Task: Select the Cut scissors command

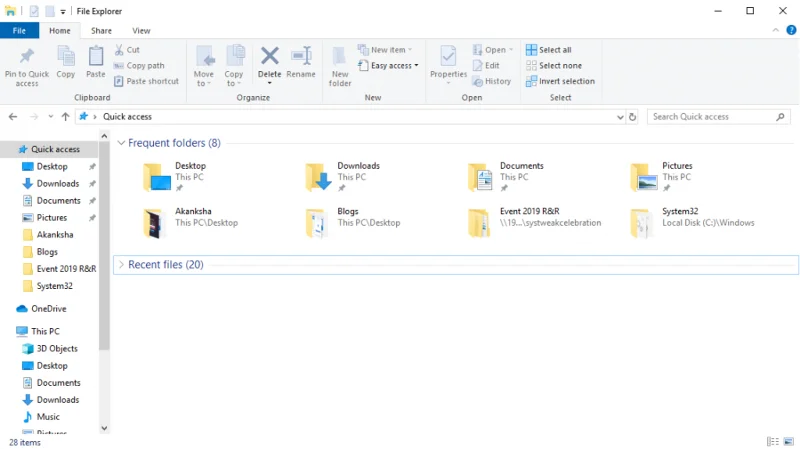Action: pos(127,49)
